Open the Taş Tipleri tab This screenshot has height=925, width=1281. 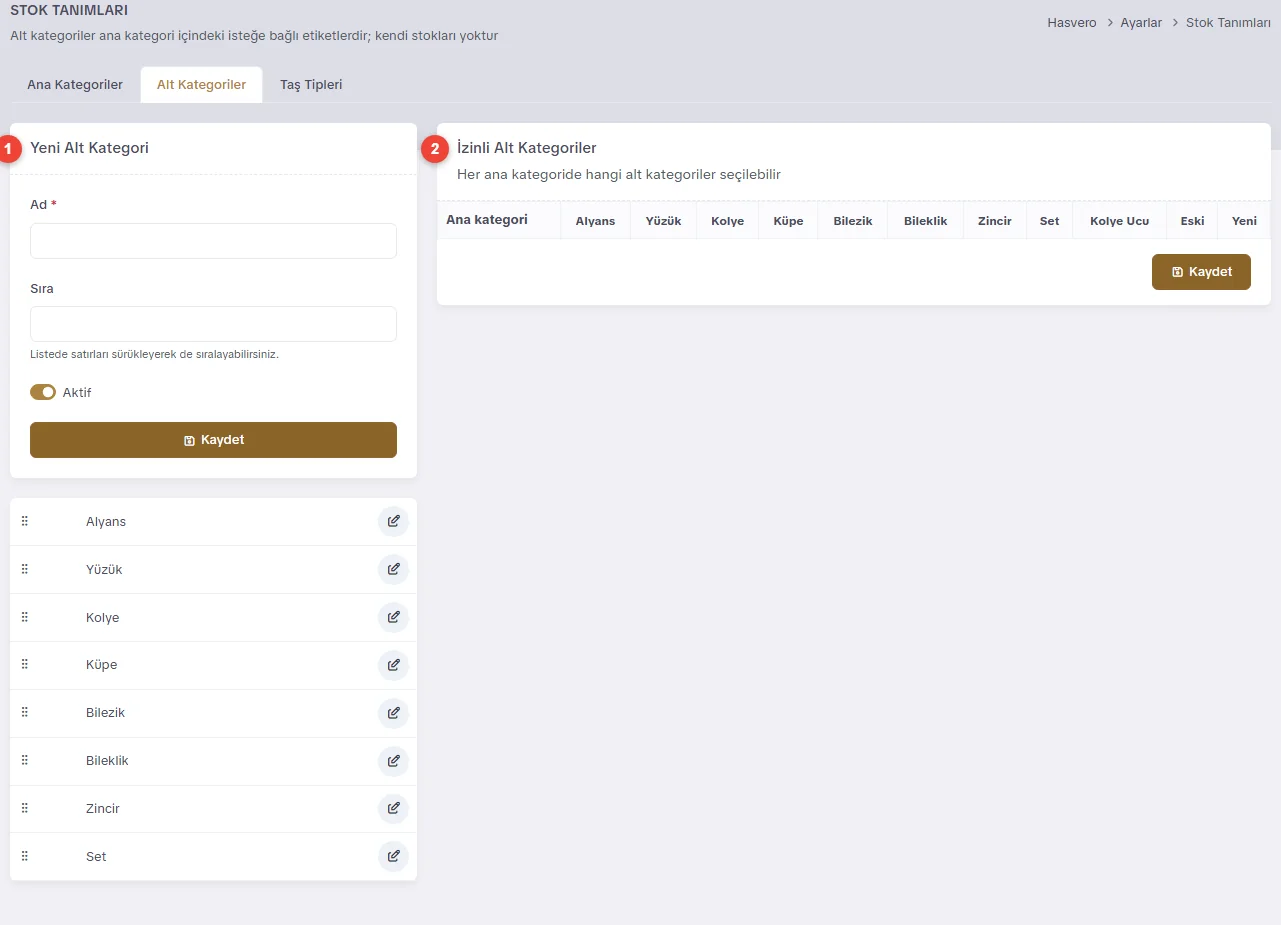(x=311, y=85)
